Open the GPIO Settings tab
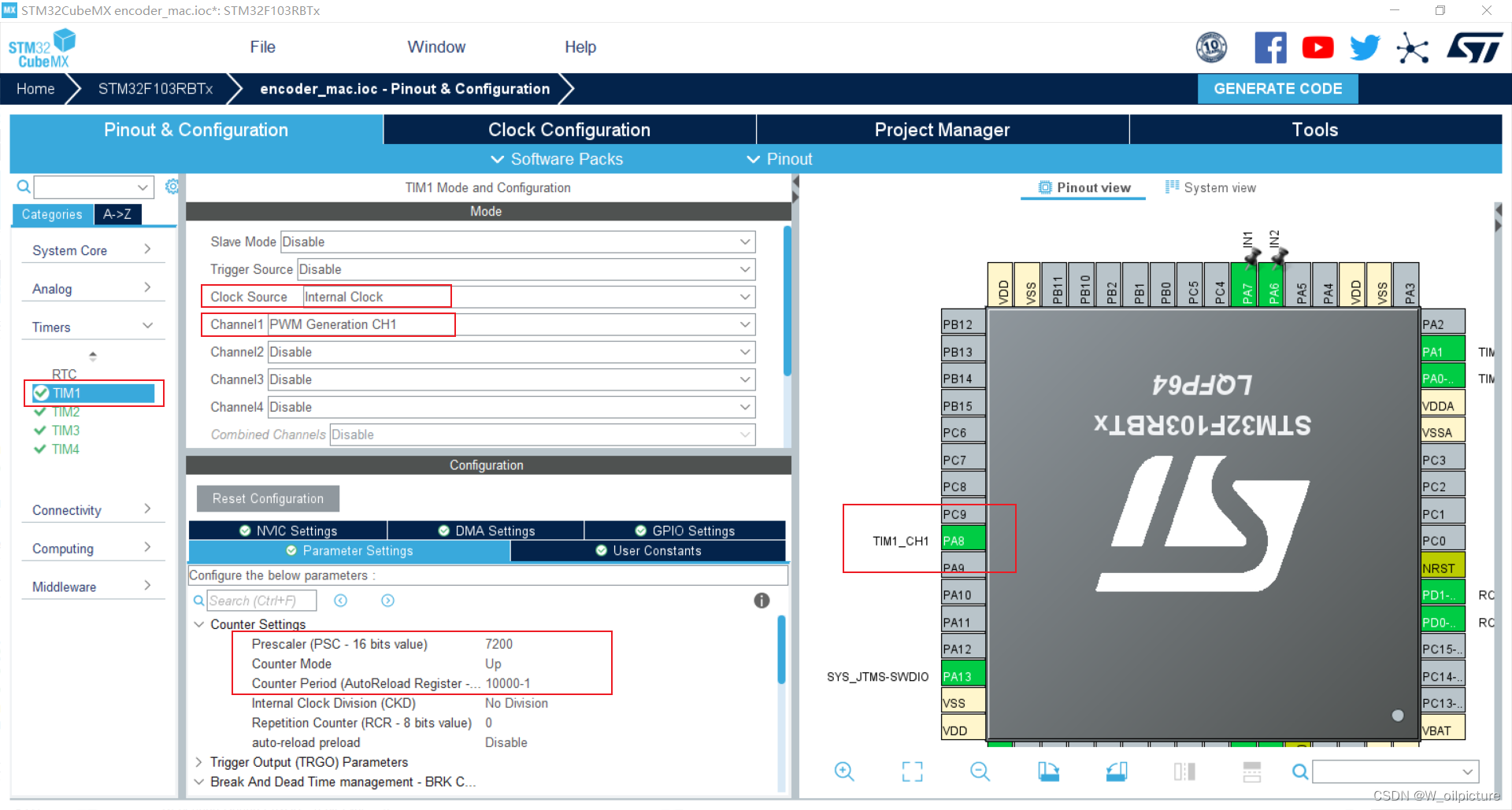This screenshot has height=810, width=1512. tap(685, 531)
